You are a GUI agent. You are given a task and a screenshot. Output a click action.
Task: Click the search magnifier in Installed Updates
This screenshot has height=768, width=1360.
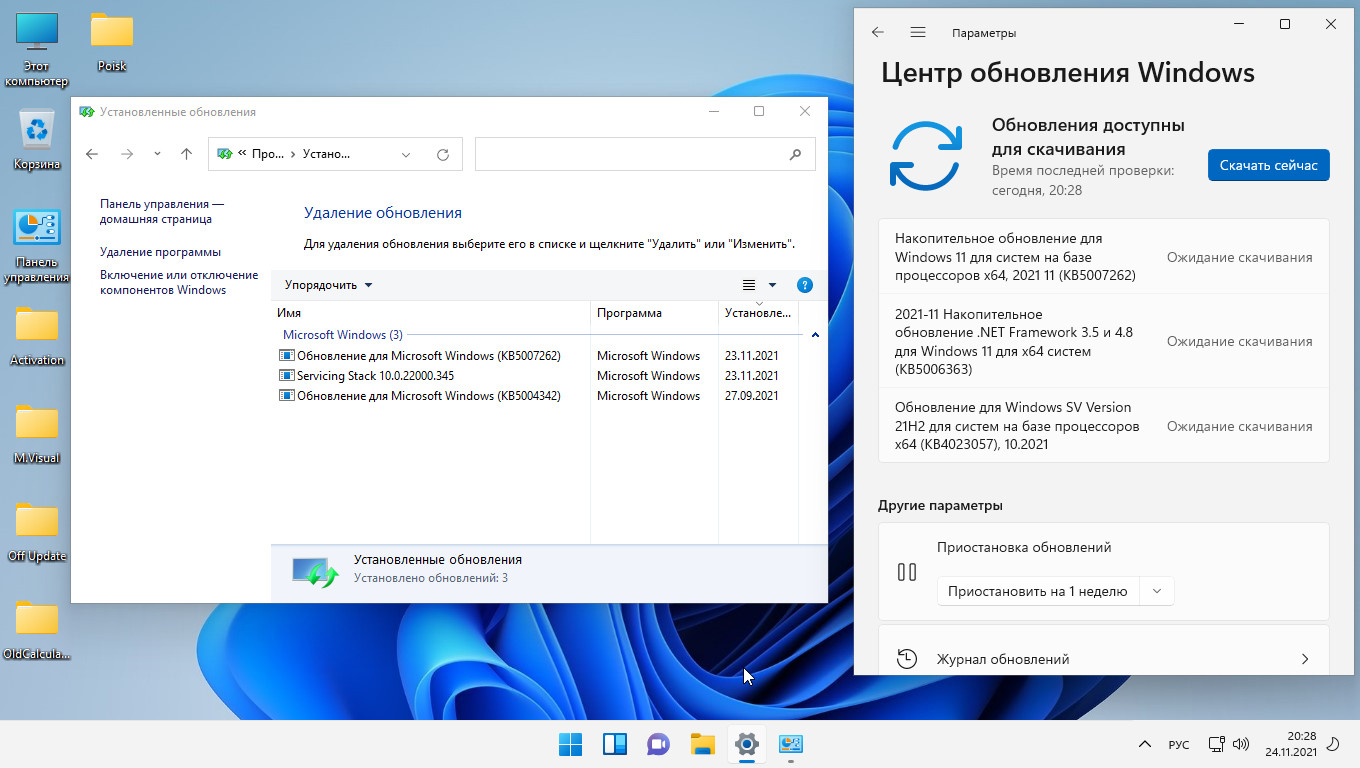tap(796, 154)
